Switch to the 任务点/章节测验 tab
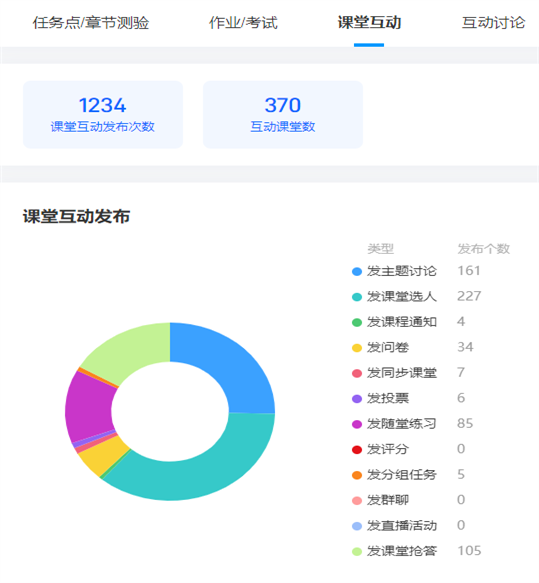 (91, 23)
